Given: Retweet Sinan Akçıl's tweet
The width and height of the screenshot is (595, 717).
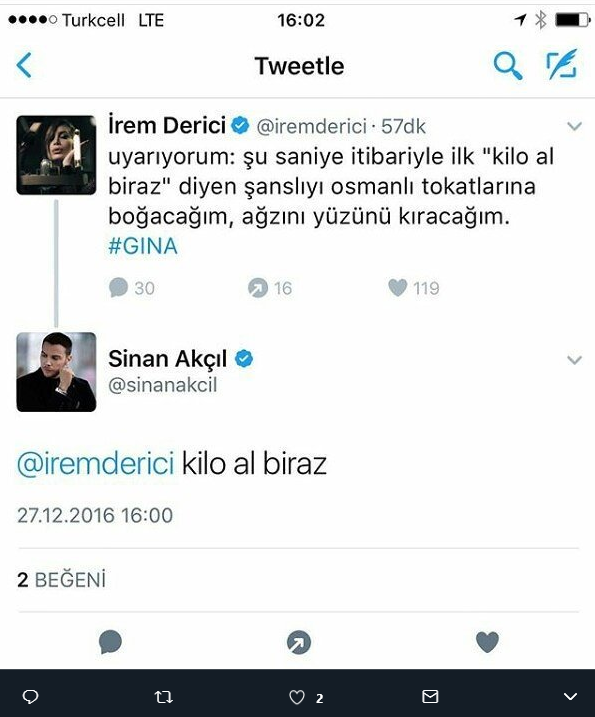Looking at the screenshot, I should coord(299,642).
